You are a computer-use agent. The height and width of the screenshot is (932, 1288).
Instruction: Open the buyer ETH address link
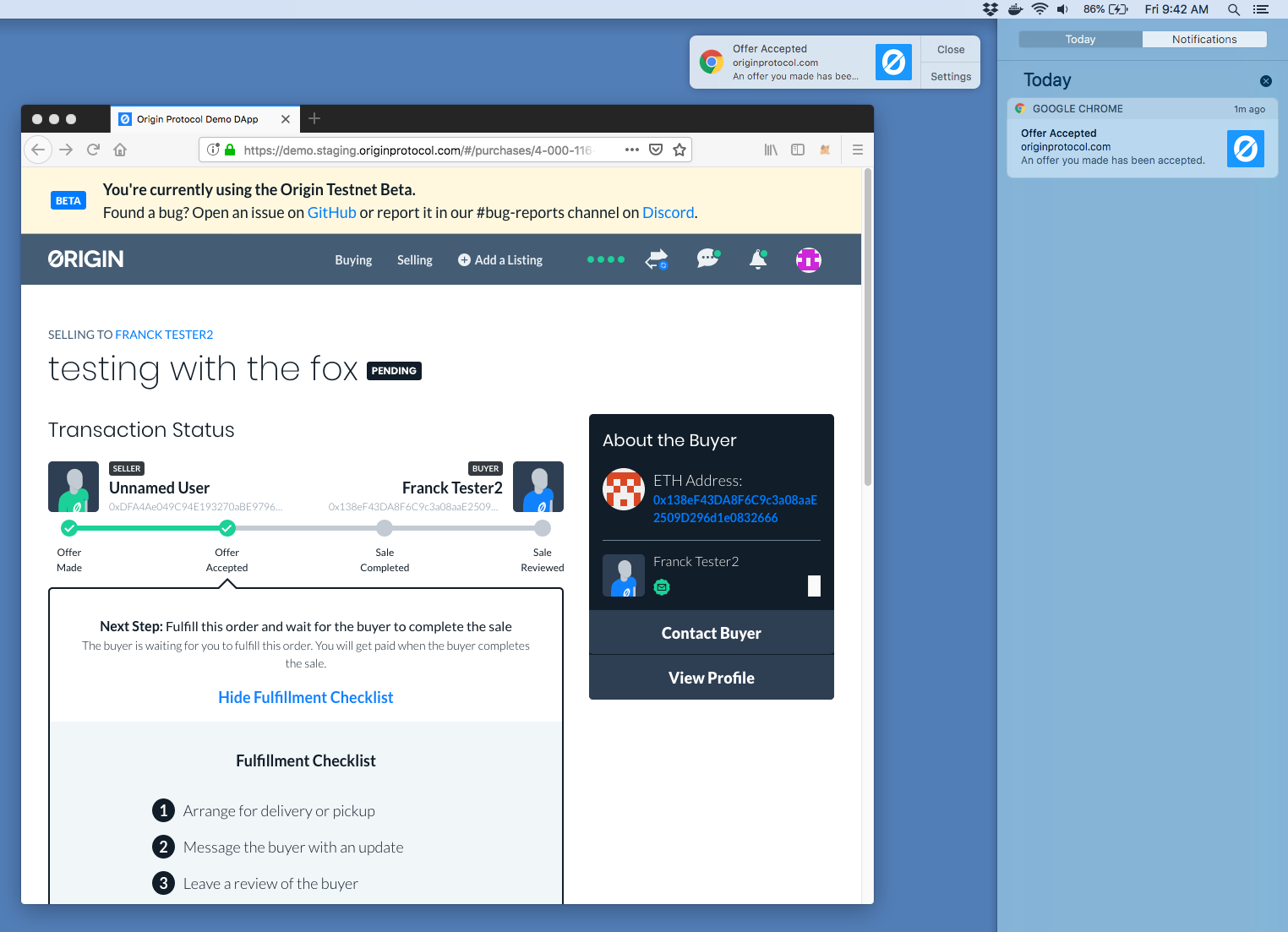[735, 509]
